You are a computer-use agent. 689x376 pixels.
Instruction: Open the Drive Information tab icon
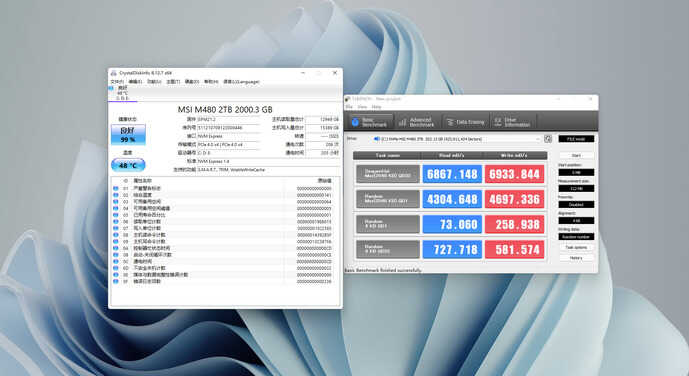[497, 122]
